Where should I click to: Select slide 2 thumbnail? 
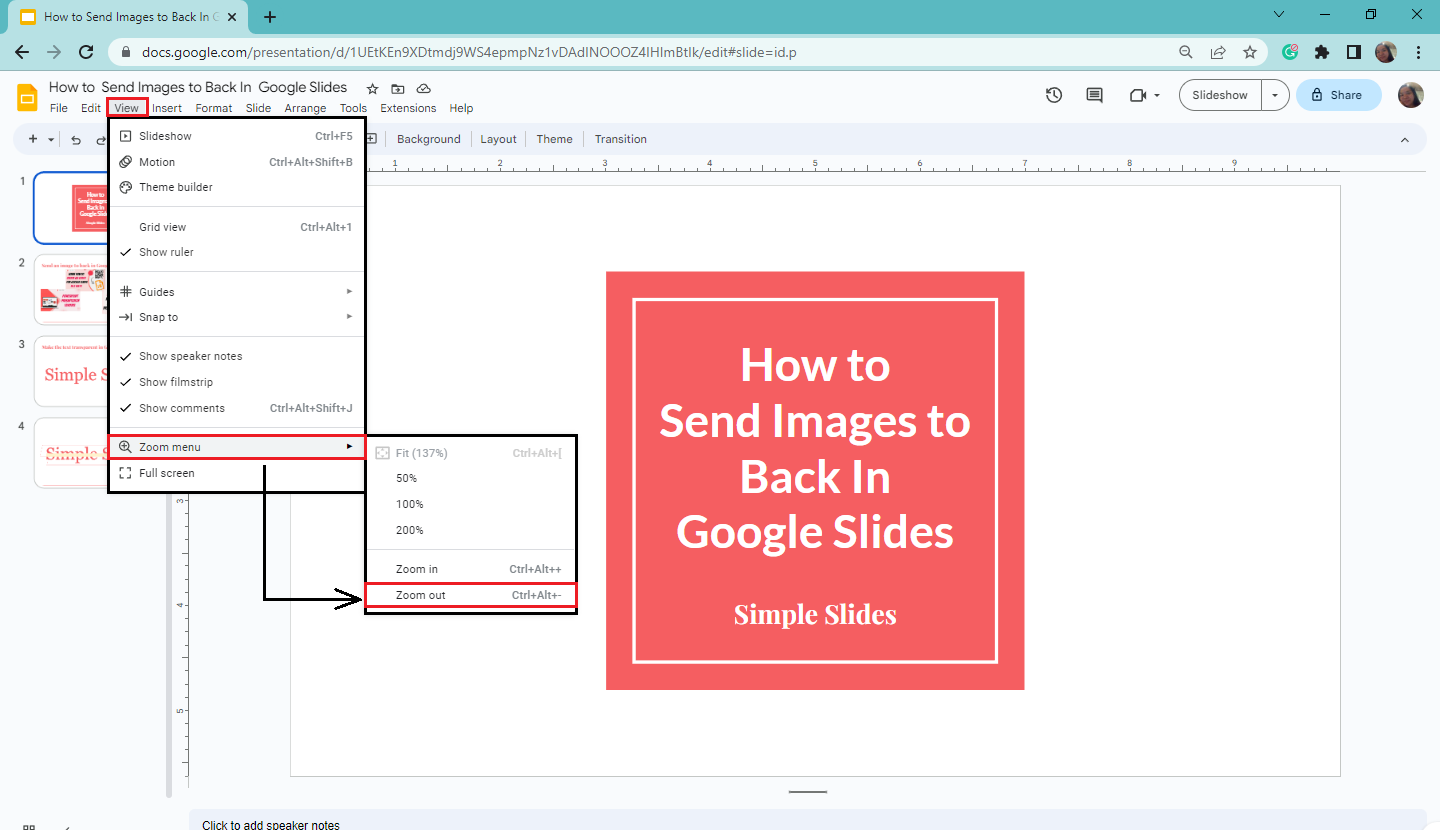[71, 290]
